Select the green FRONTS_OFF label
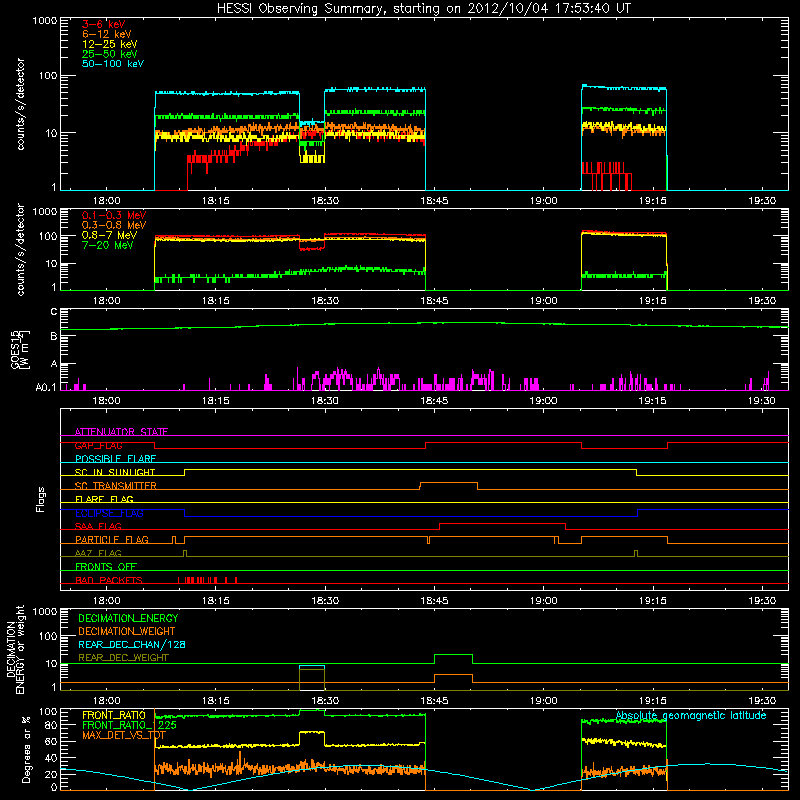Image resolution: width=800 pixels, height=800 pixels. tap(106, 567)
